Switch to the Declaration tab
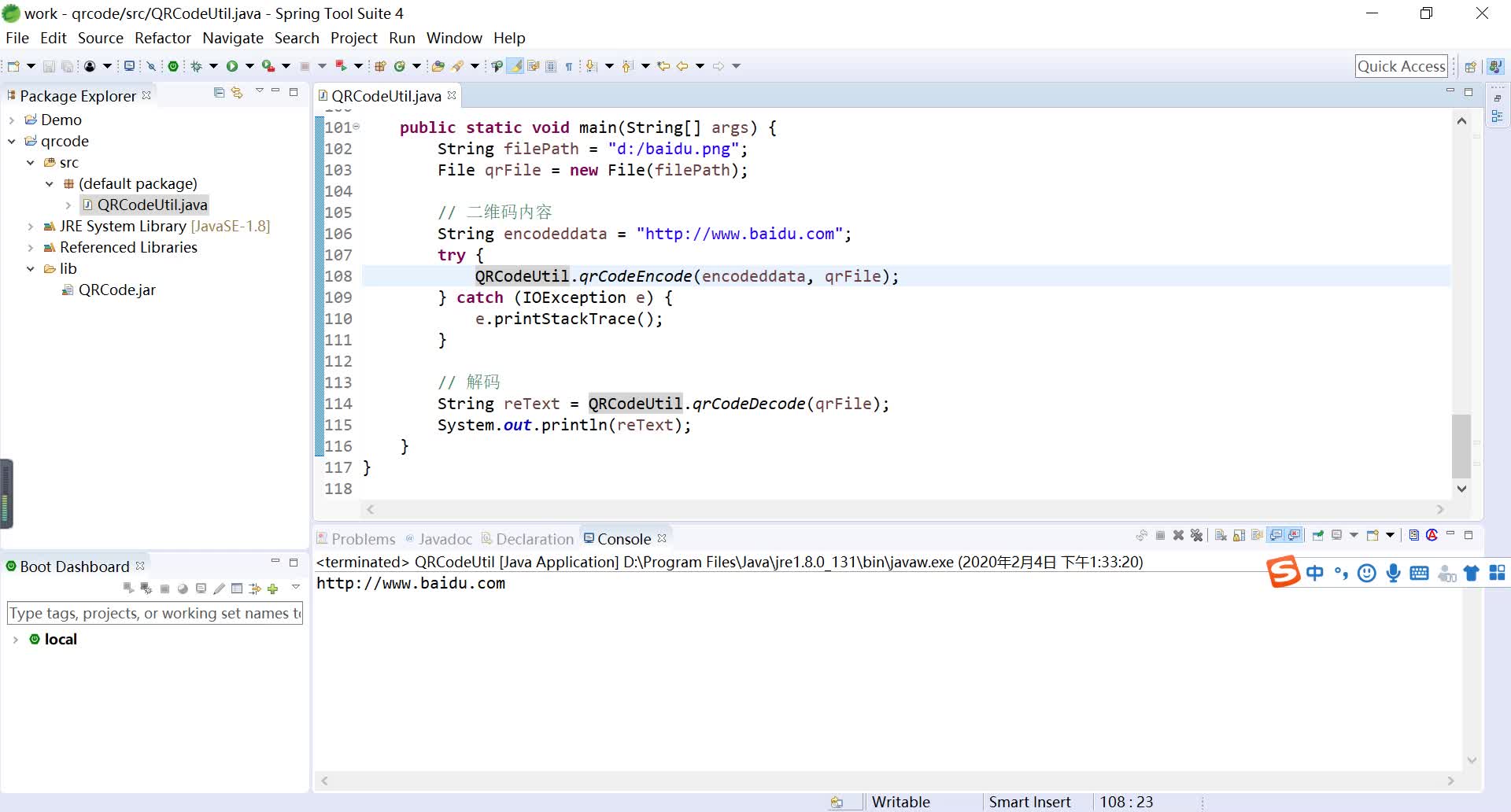 527,539
